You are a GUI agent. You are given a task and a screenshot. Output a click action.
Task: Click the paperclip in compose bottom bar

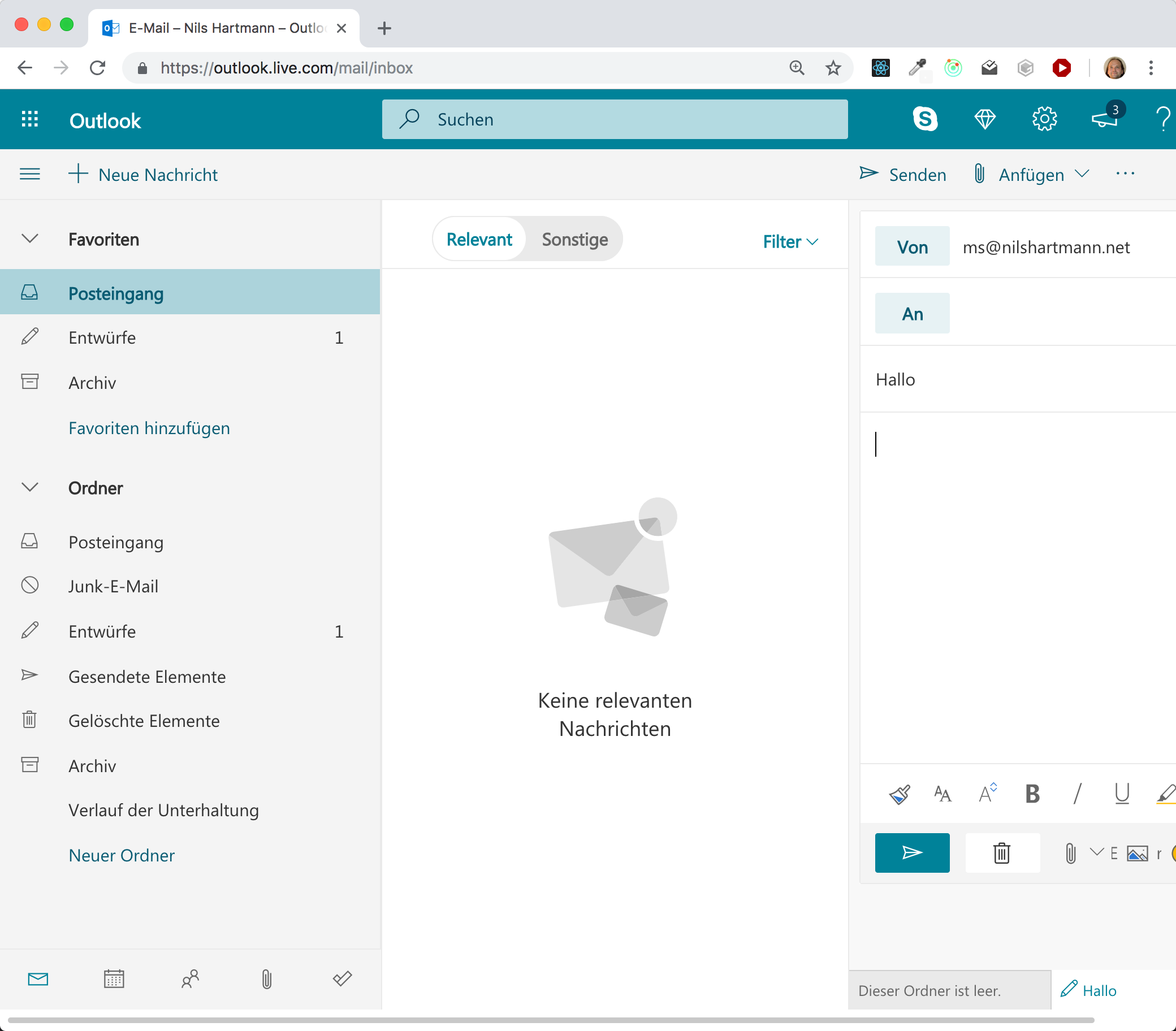pos(1070,852)
